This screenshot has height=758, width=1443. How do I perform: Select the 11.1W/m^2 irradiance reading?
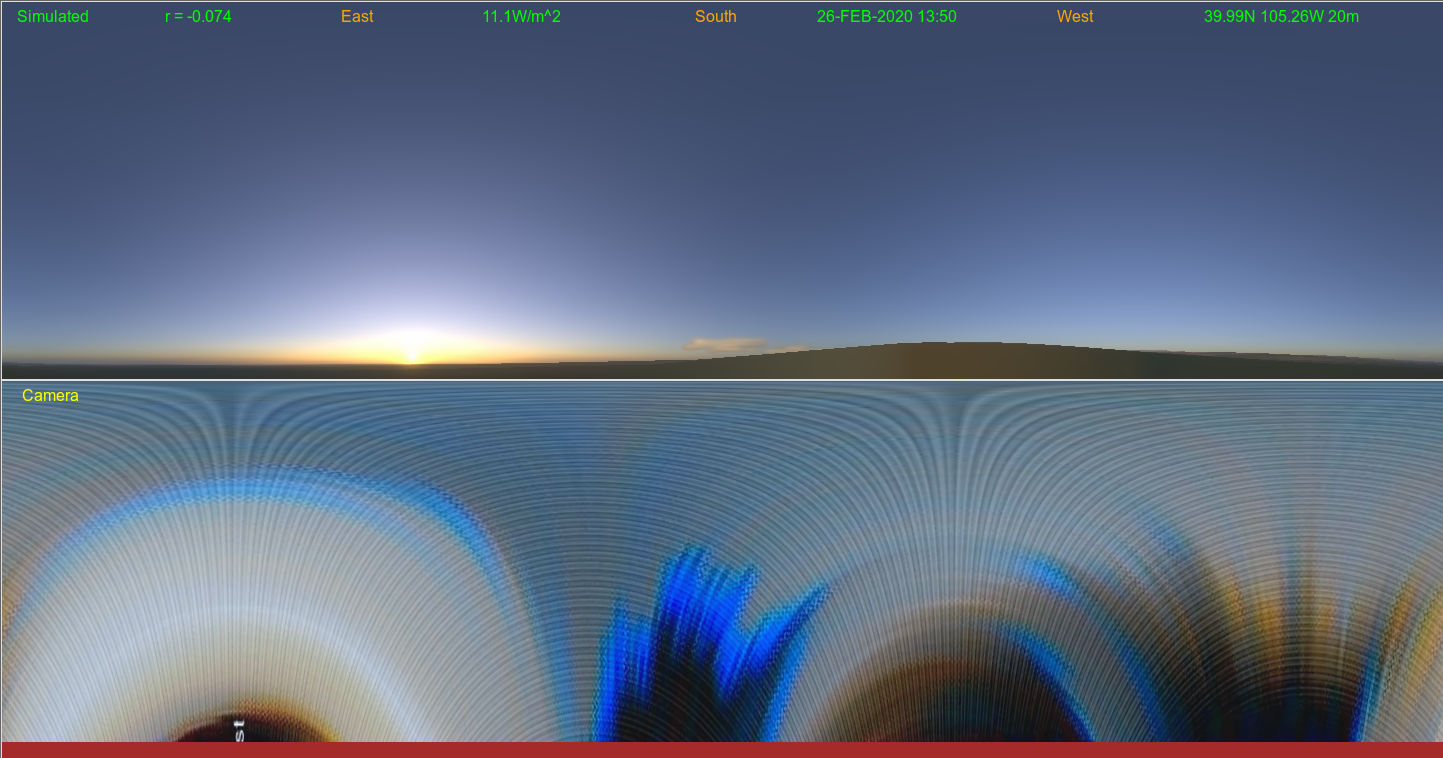coord(521,17)
